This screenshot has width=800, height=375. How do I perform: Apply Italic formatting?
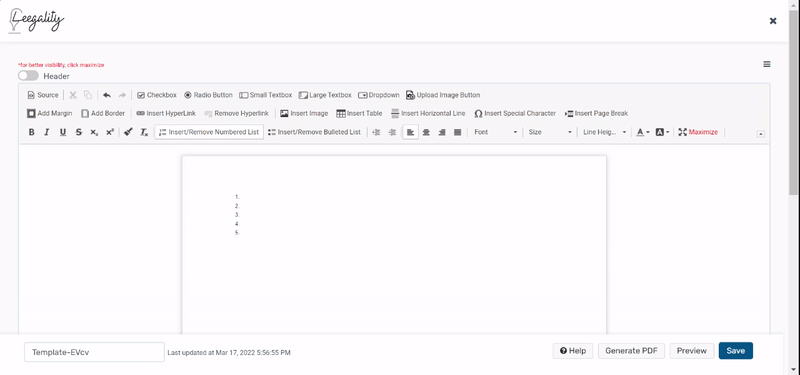point(47,132)
